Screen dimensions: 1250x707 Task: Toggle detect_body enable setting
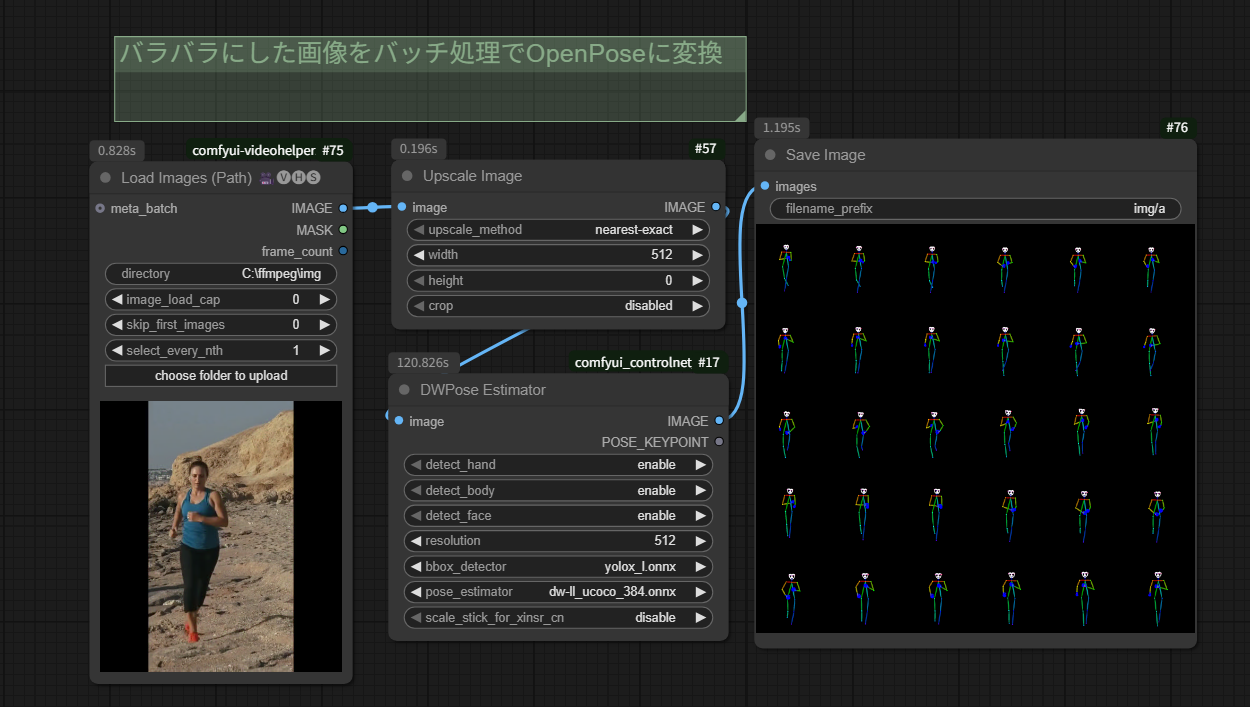coord(558,491)
